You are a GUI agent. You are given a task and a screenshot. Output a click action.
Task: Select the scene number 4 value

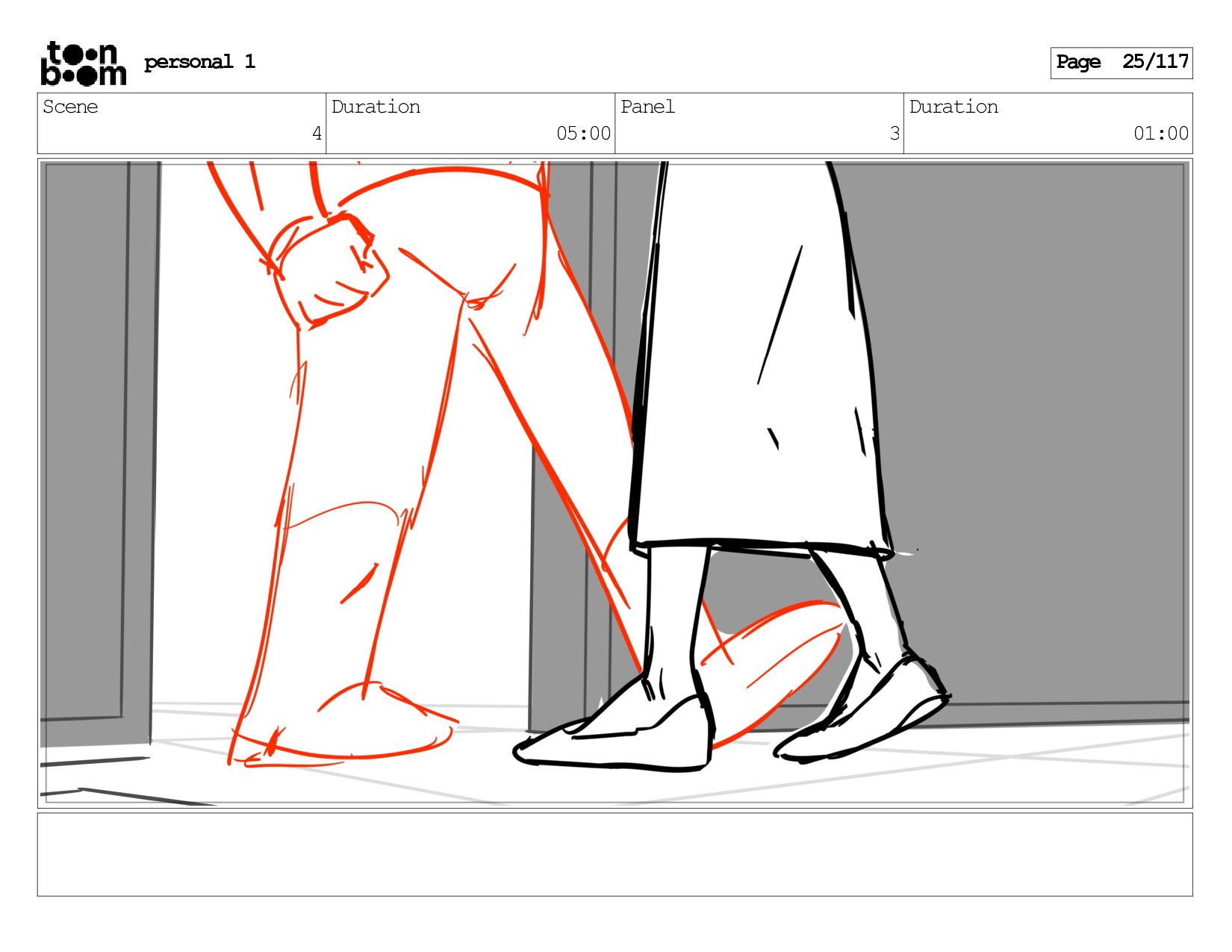[x=317, y=134]
